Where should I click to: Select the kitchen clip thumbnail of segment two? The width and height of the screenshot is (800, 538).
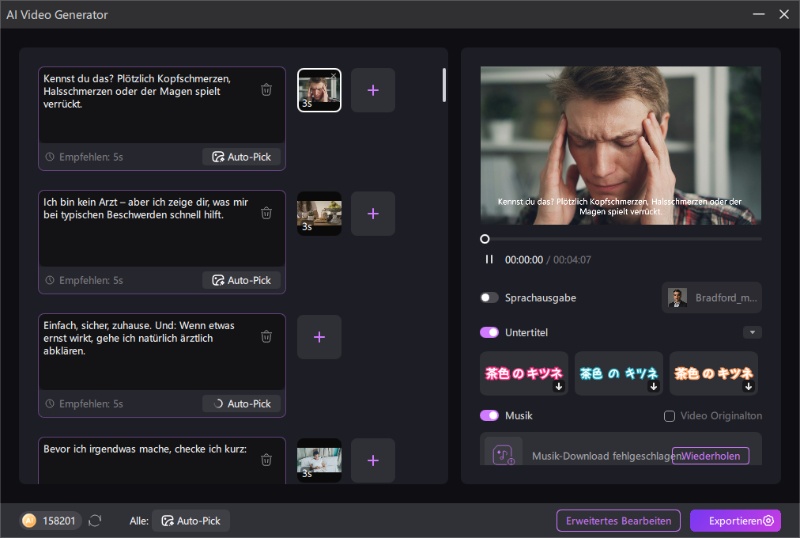point(319,213)
